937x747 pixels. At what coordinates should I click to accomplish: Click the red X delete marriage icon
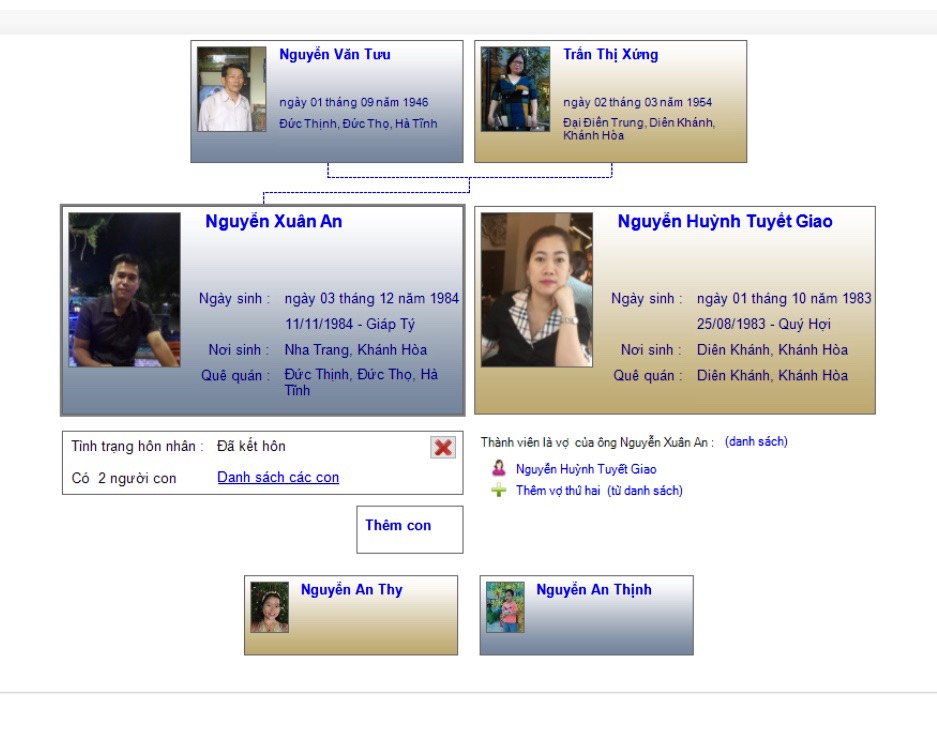[x=443, y=447]
